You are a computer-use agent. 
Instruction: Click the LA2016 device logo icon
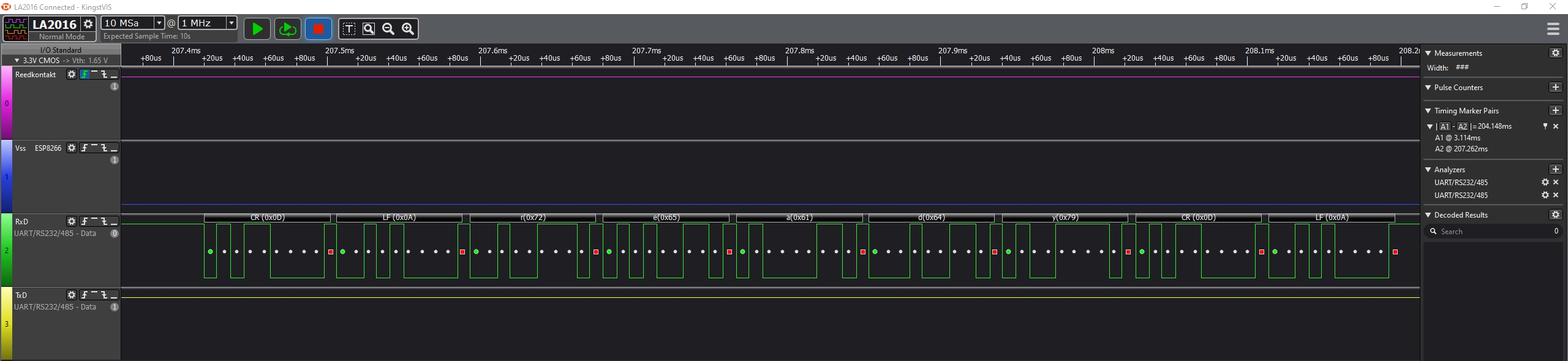click(16, 28)
